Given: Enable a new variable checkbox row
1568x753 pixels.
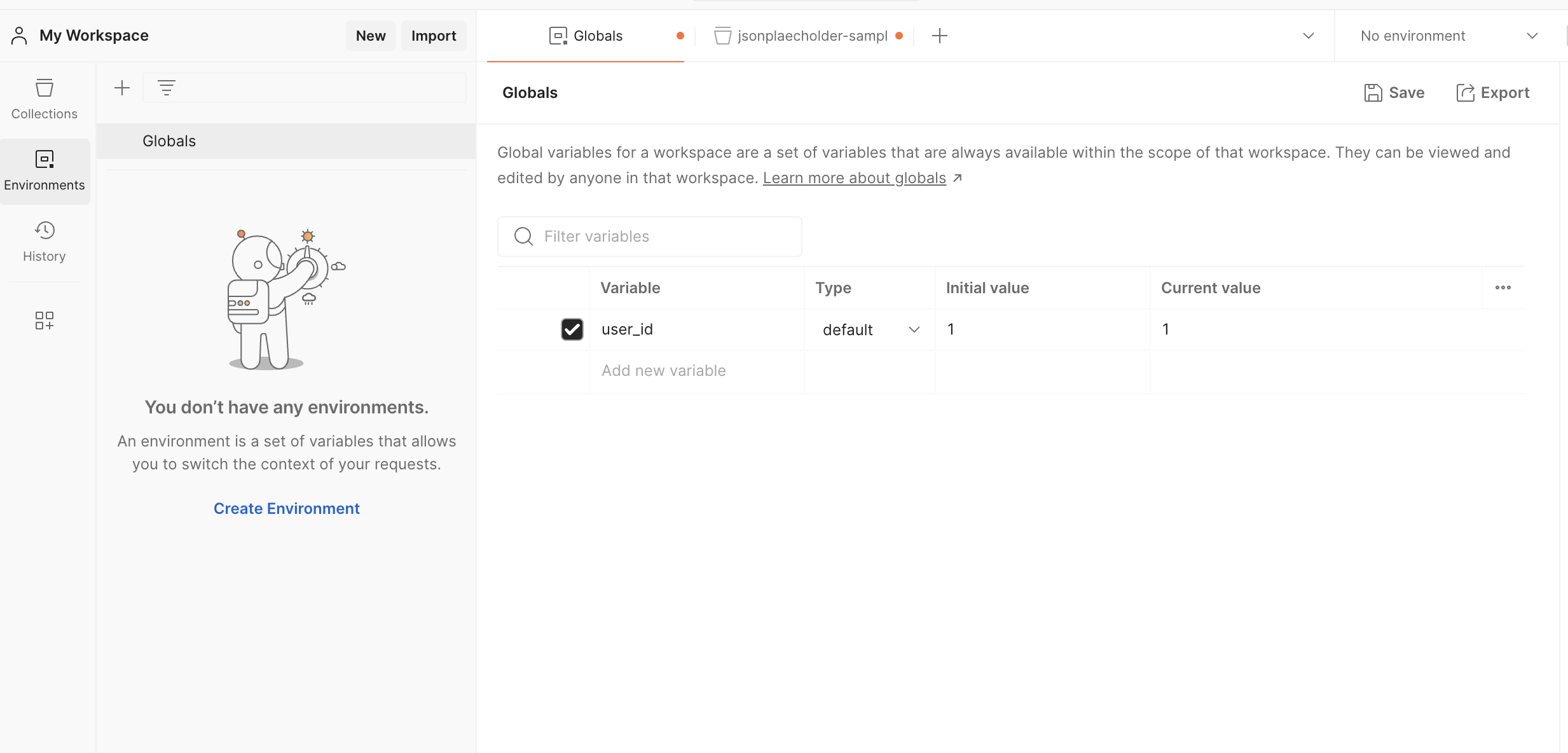Looking at the screenshot, I should (571, 370).
